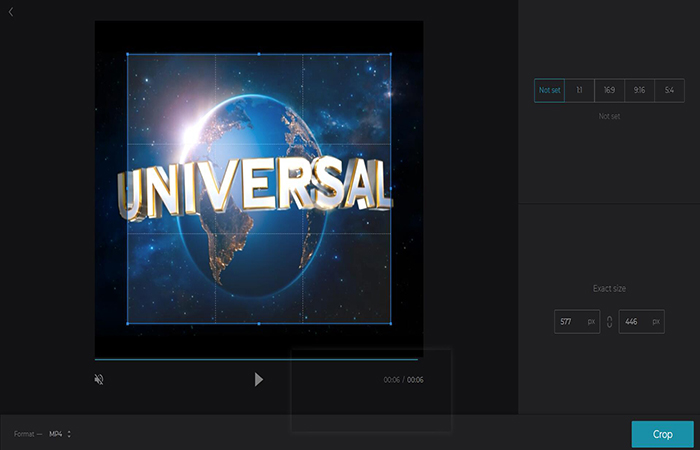Screen dimensions: 700x450
Task: Select the 16:9 aspect ratio
Action: (609, 90)
